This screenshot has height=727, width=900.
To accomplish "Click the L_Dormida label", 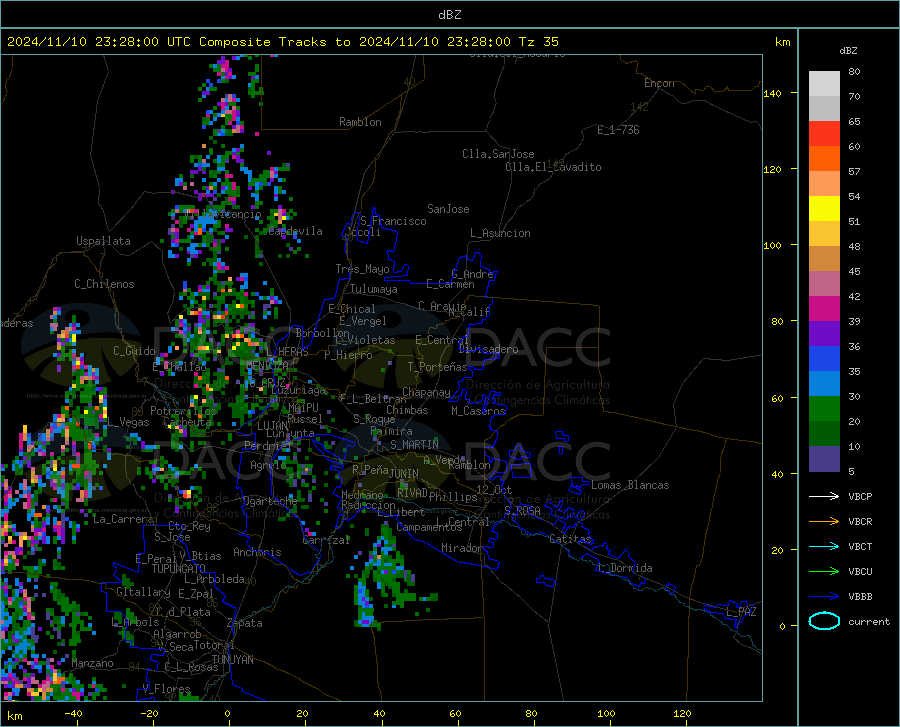I will (624, 568).
